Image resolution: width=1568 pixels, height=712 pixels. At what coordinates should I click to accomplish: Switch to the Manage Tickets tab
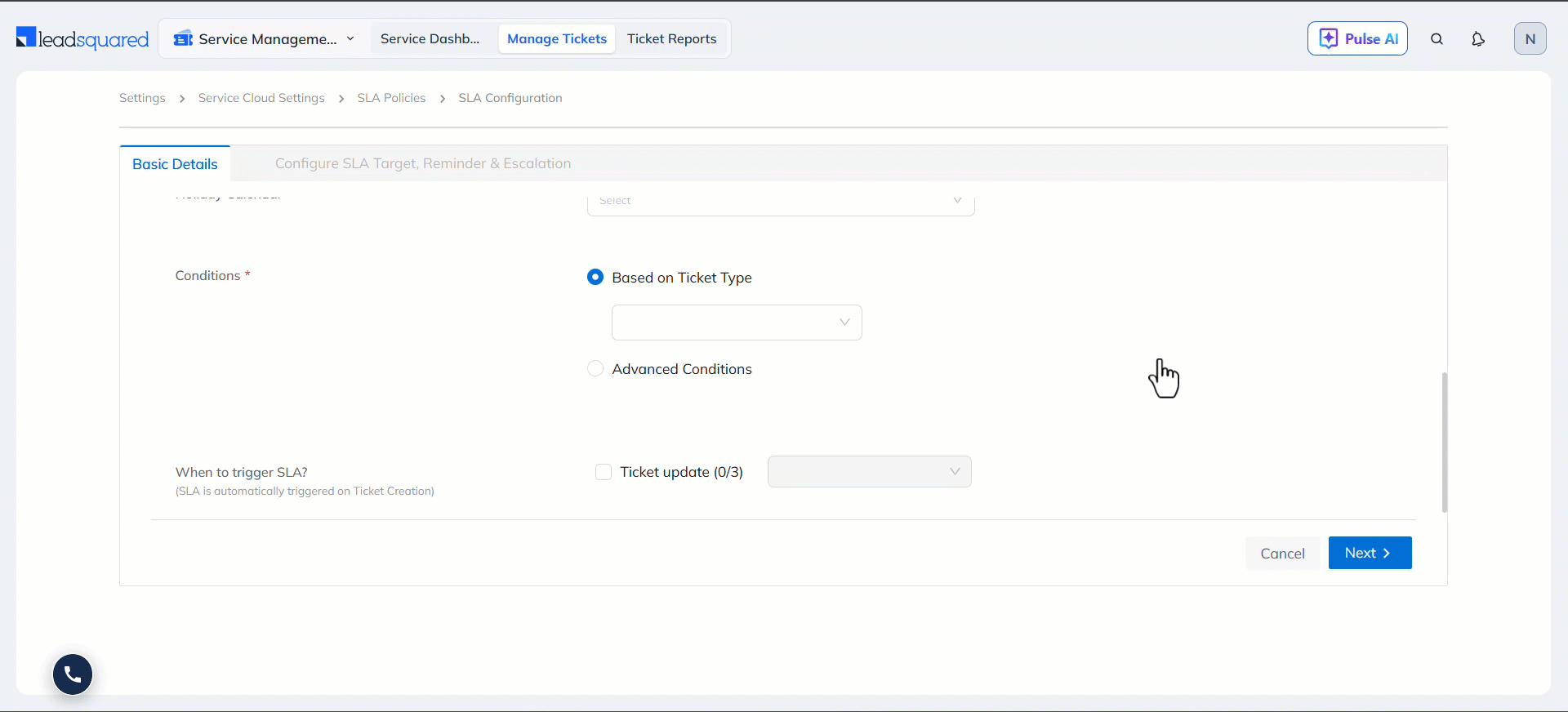coord(557,38)
